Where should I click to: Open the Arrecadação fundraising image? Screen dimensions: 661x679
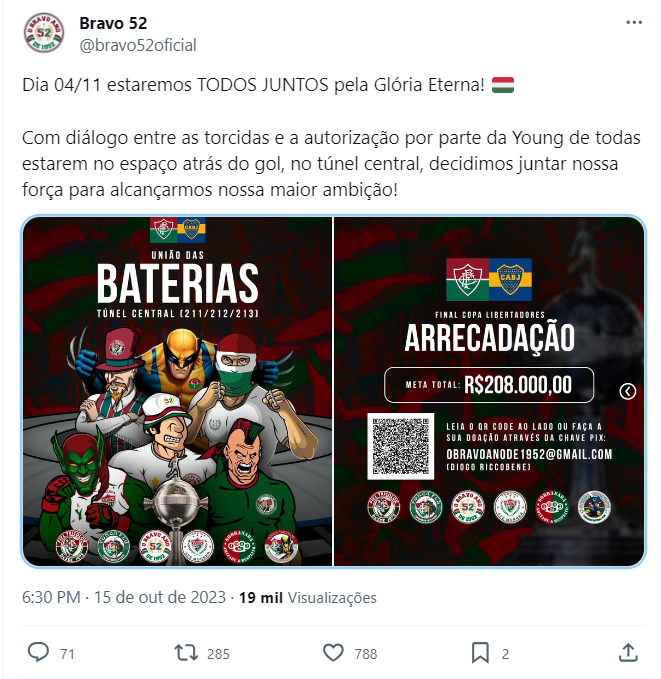489,391
